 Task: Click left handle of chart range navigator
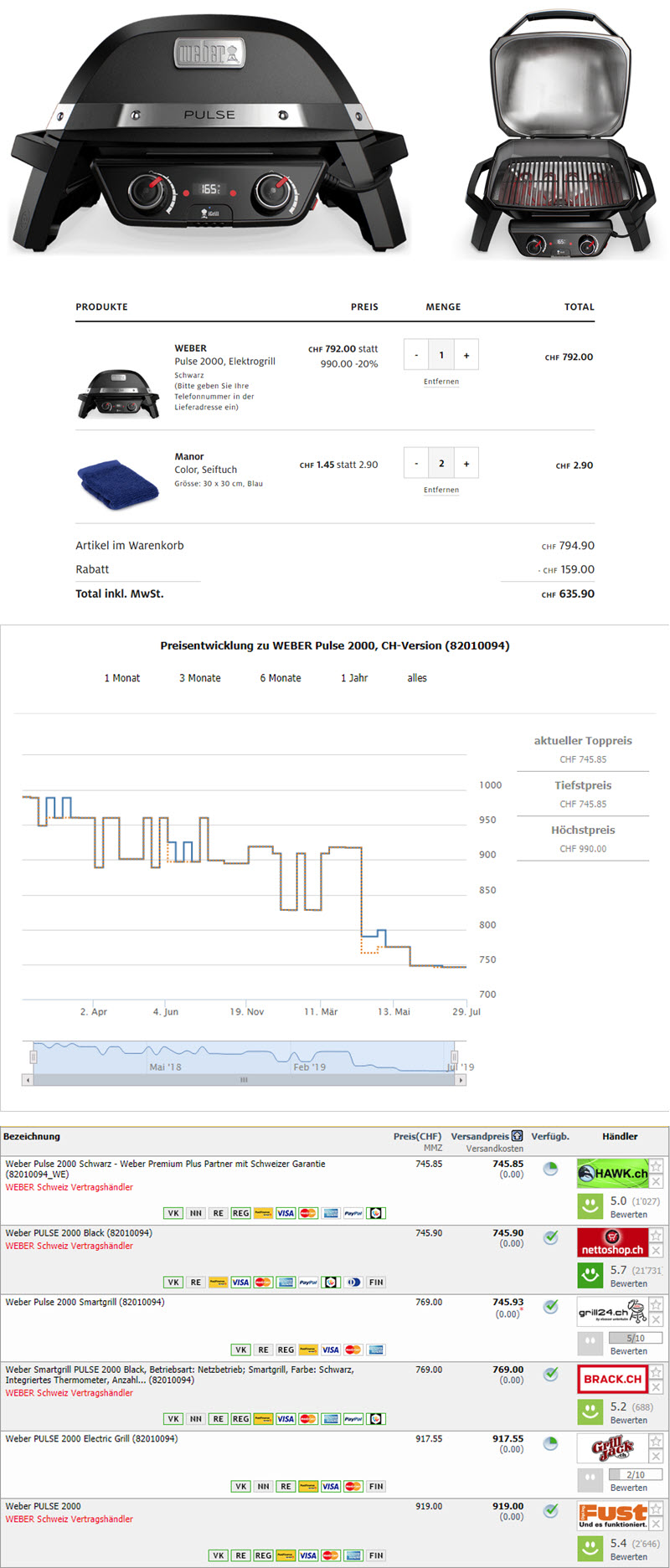(x=33, y=1056)
